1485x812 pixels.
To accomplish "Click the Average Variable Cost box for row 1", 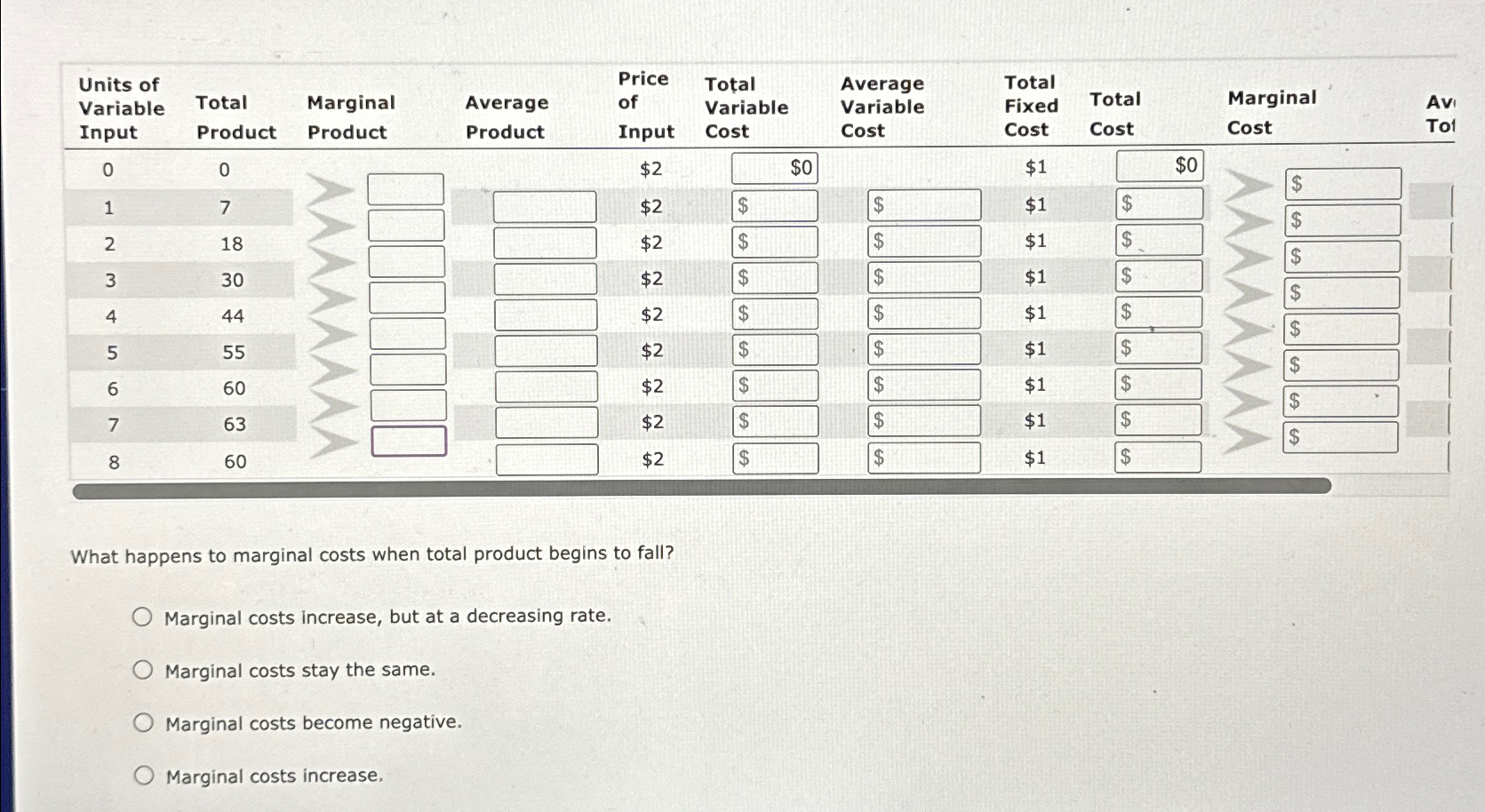I will [925, 206].
